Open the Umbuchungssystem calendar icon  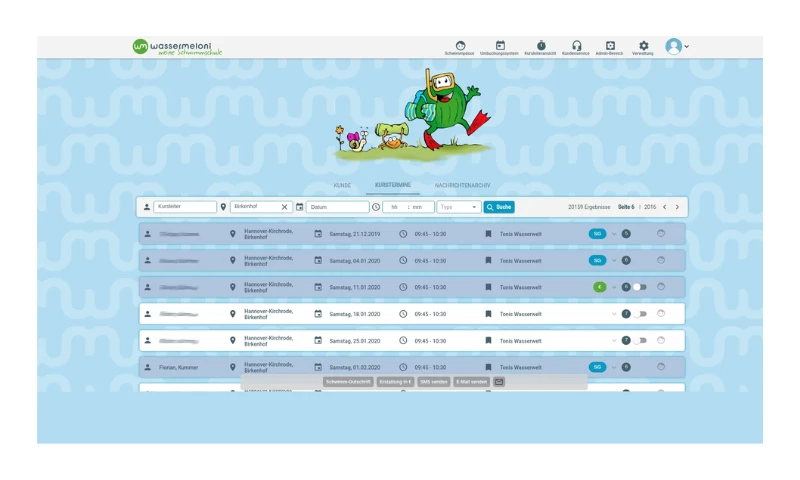tap(500, 47)
